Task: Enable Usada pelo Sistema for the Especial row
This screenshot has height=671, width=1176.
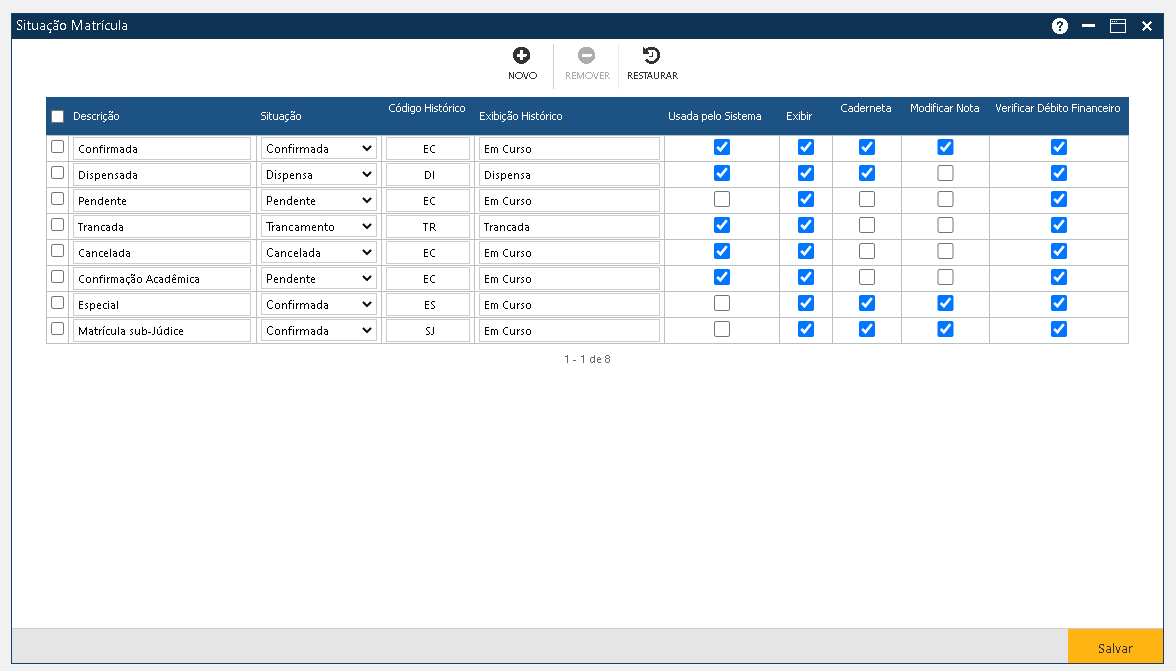Action: [722, 303]
